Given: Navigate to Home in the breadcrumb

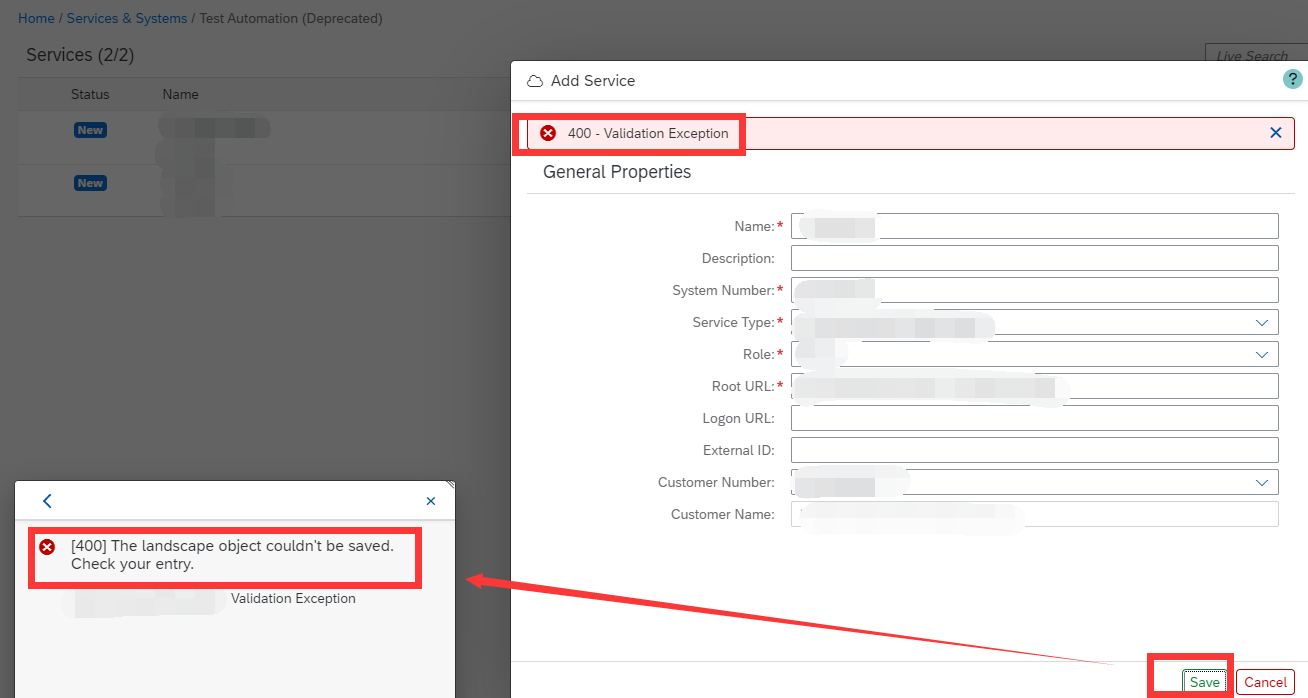Looking at the screenshot, I should pos(36,19).
